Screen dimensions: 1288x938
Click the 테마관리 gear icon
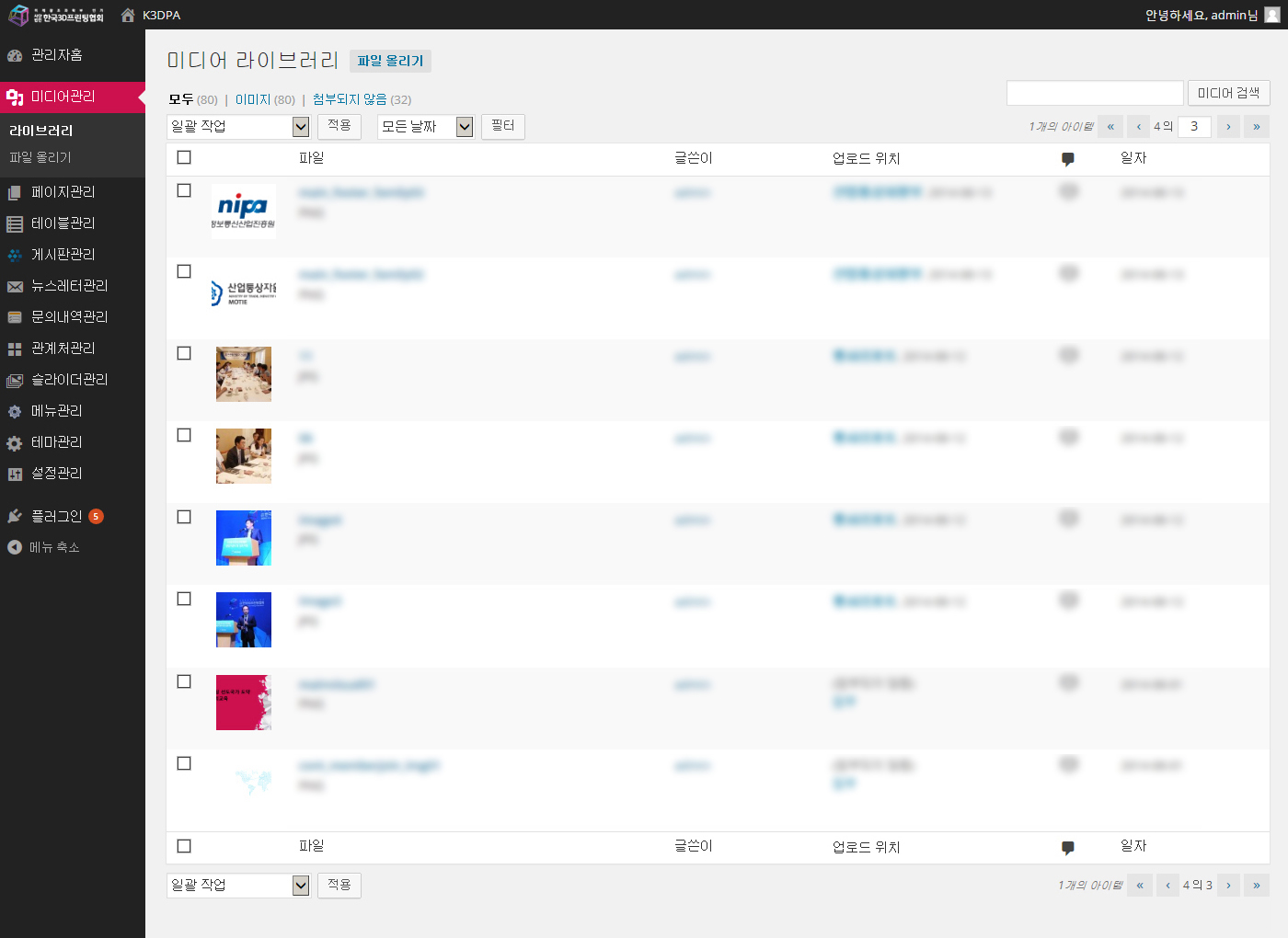click(x=15, y=442)
